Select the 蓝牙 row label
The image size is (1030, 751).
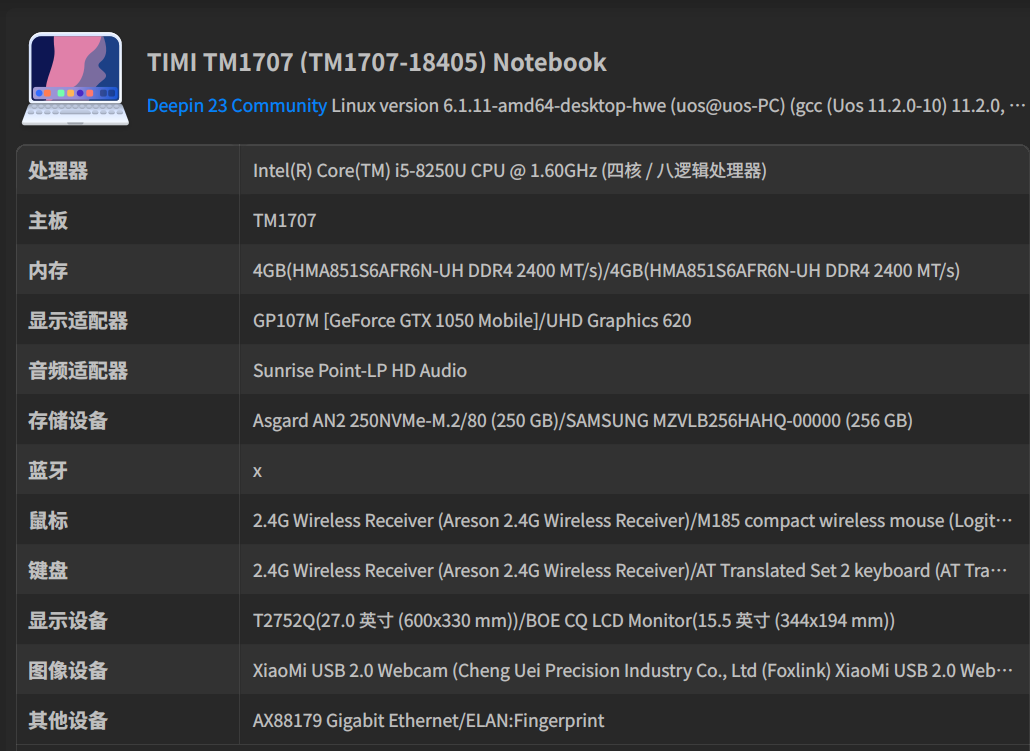(x=48, y=471)
